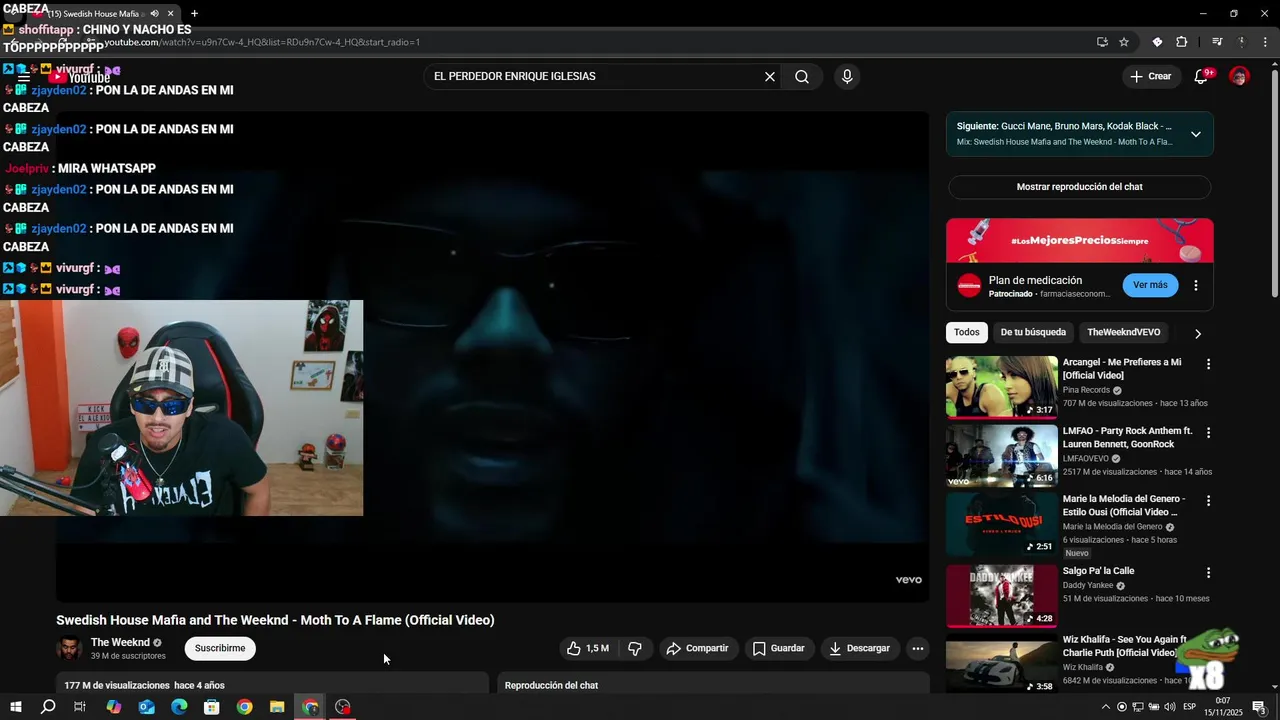
Task: Open options menu for Marie la Melodia video
Action: coord(1208,501)
